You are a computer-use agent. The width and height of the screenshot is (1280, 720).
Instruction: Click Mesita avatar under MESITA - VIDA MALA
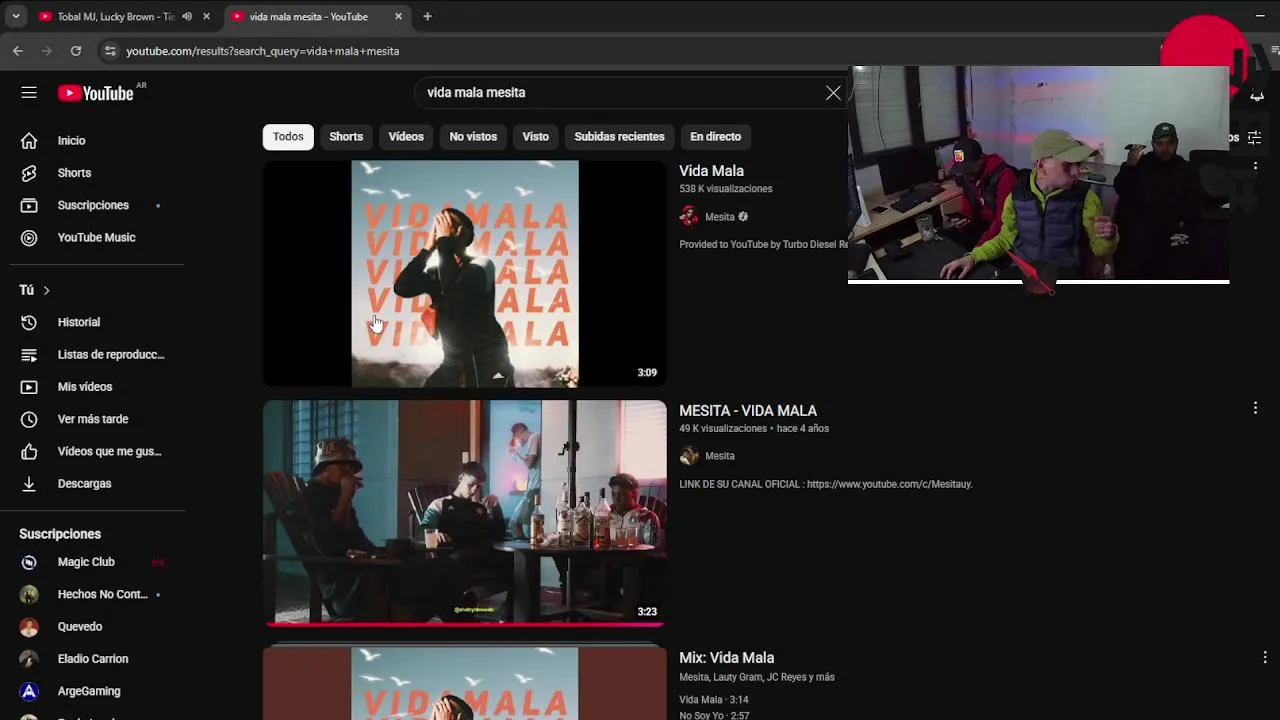coord(689,456)
